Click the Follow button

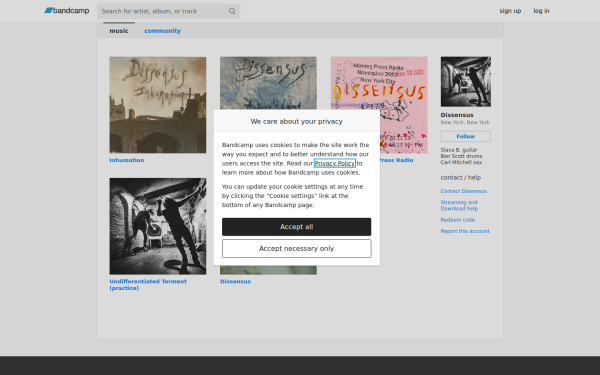[465, 136]
